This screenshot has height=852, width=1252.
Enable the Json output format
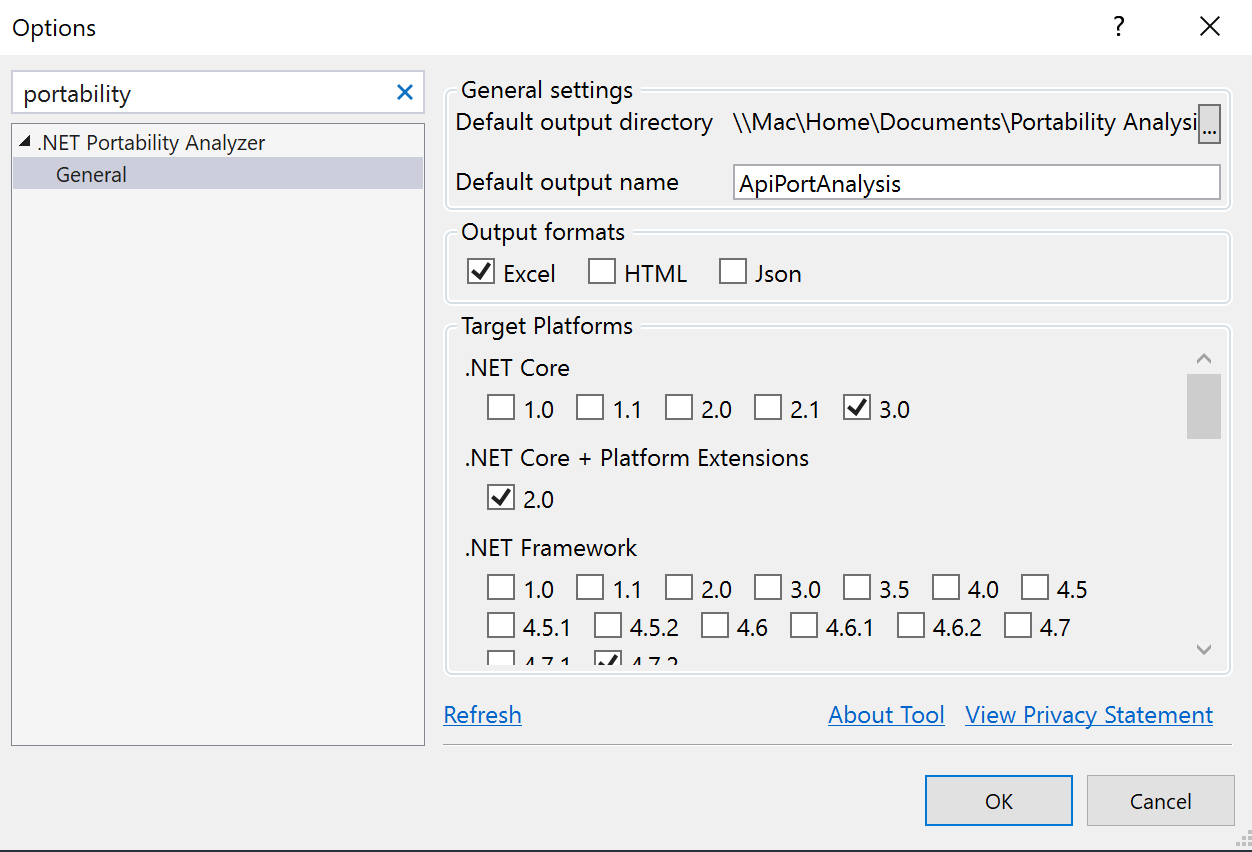click(x=733, y=271)
